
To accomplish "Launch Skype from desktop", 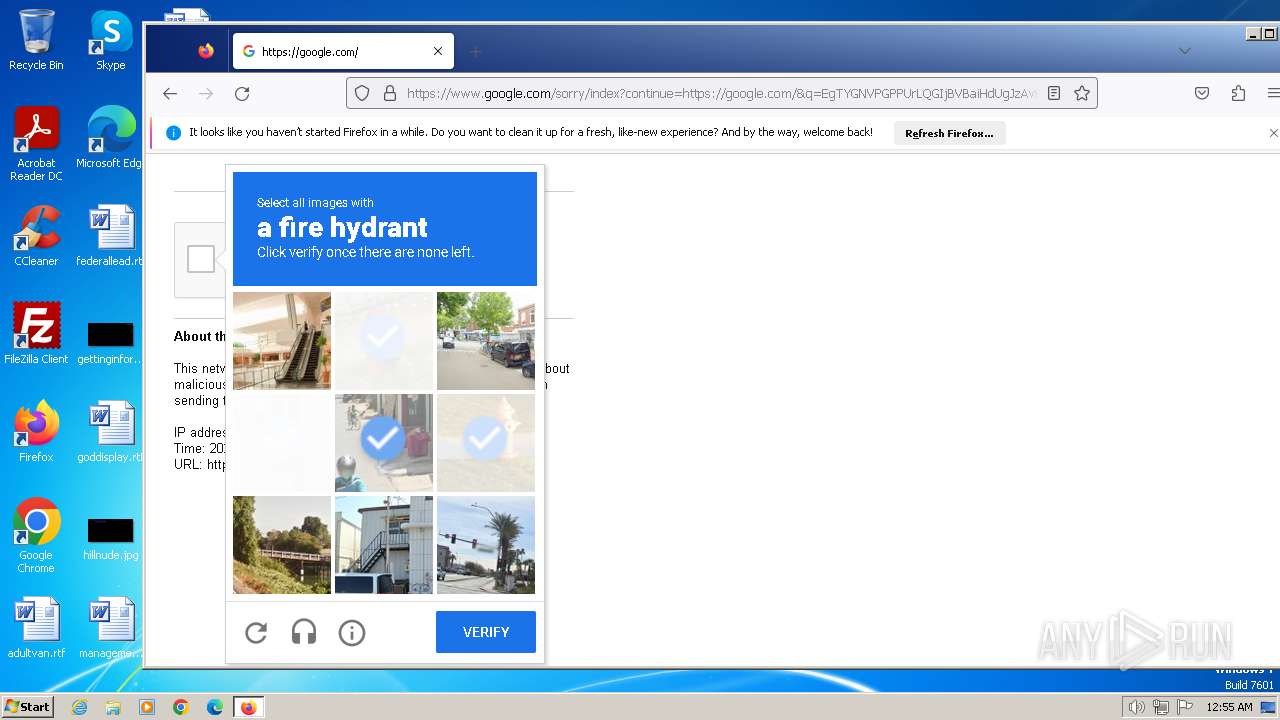I will pyautogui.click(x=111, y=40).
